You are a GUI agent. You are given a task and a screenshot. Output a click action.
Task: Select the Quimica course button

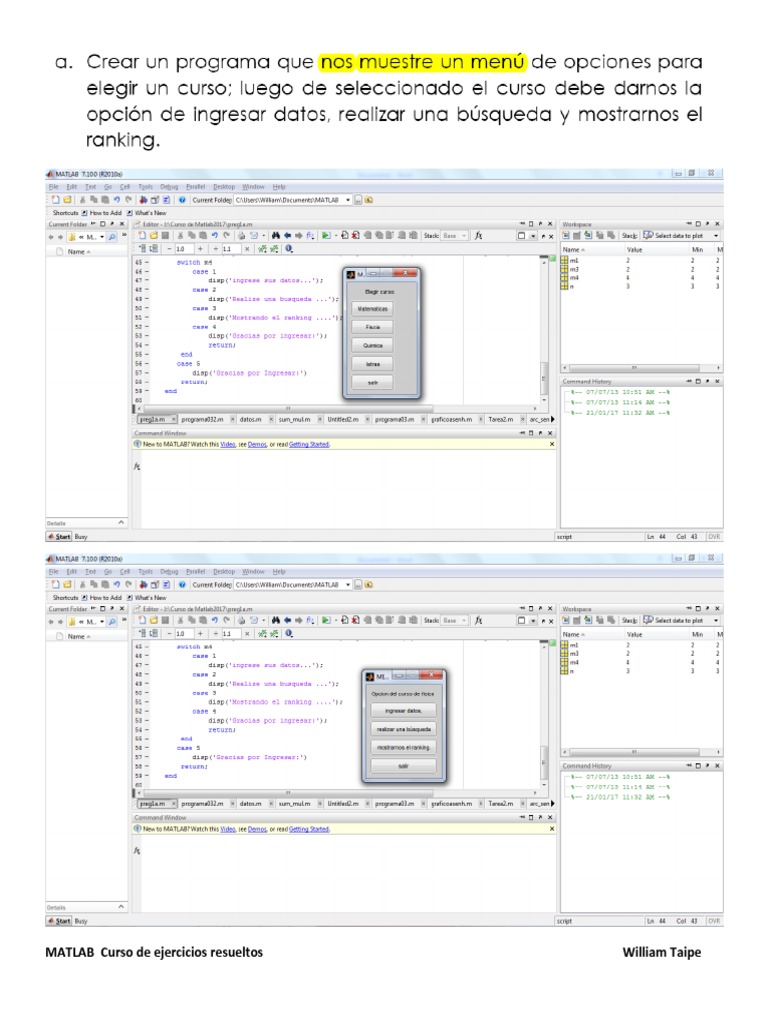(x=372, y=345)
